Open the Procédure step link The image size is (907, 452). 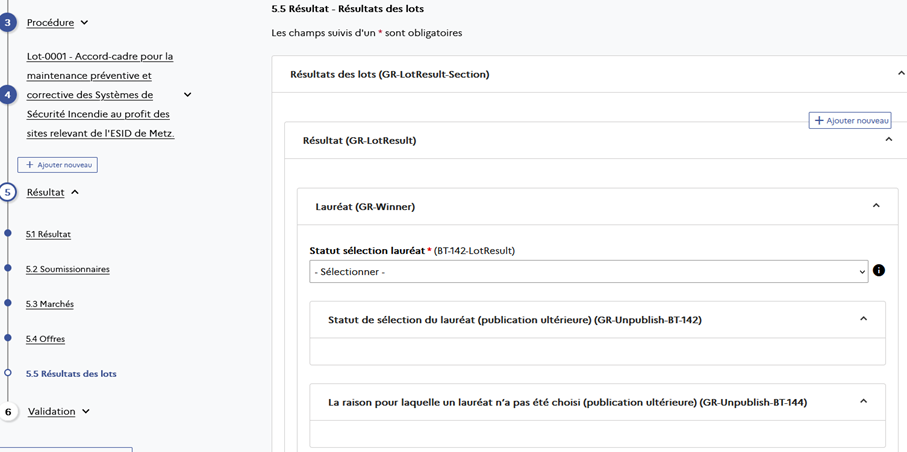pos(50,23)
